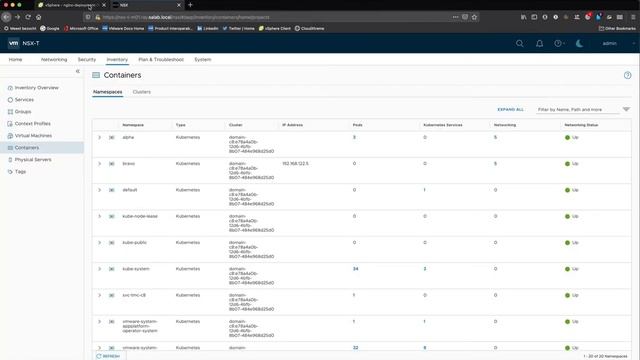Screen dimensions: 640x360
Task: Open alpha networking count link
Action: point(496,138)
